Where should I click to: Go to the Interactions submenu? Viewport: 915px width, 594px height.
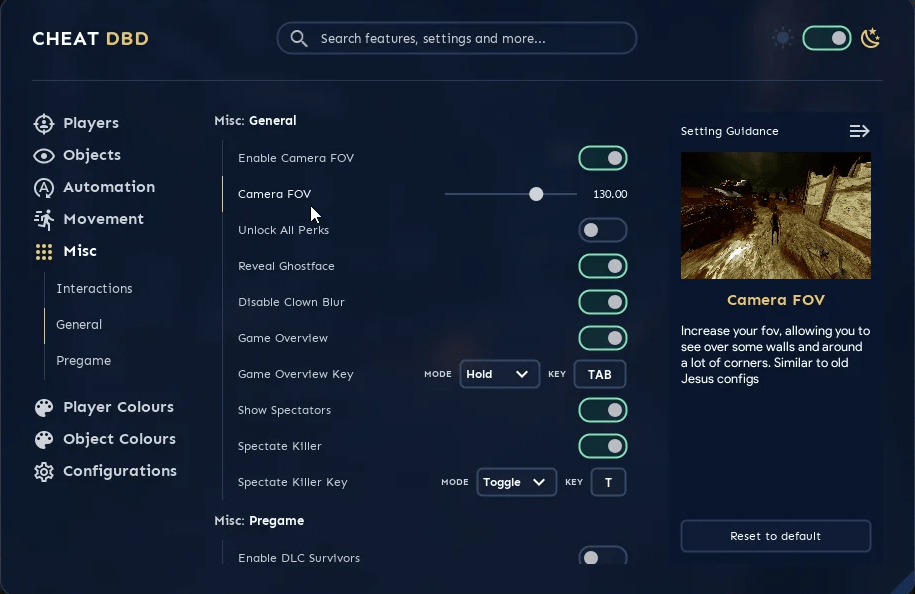(94, 288)
